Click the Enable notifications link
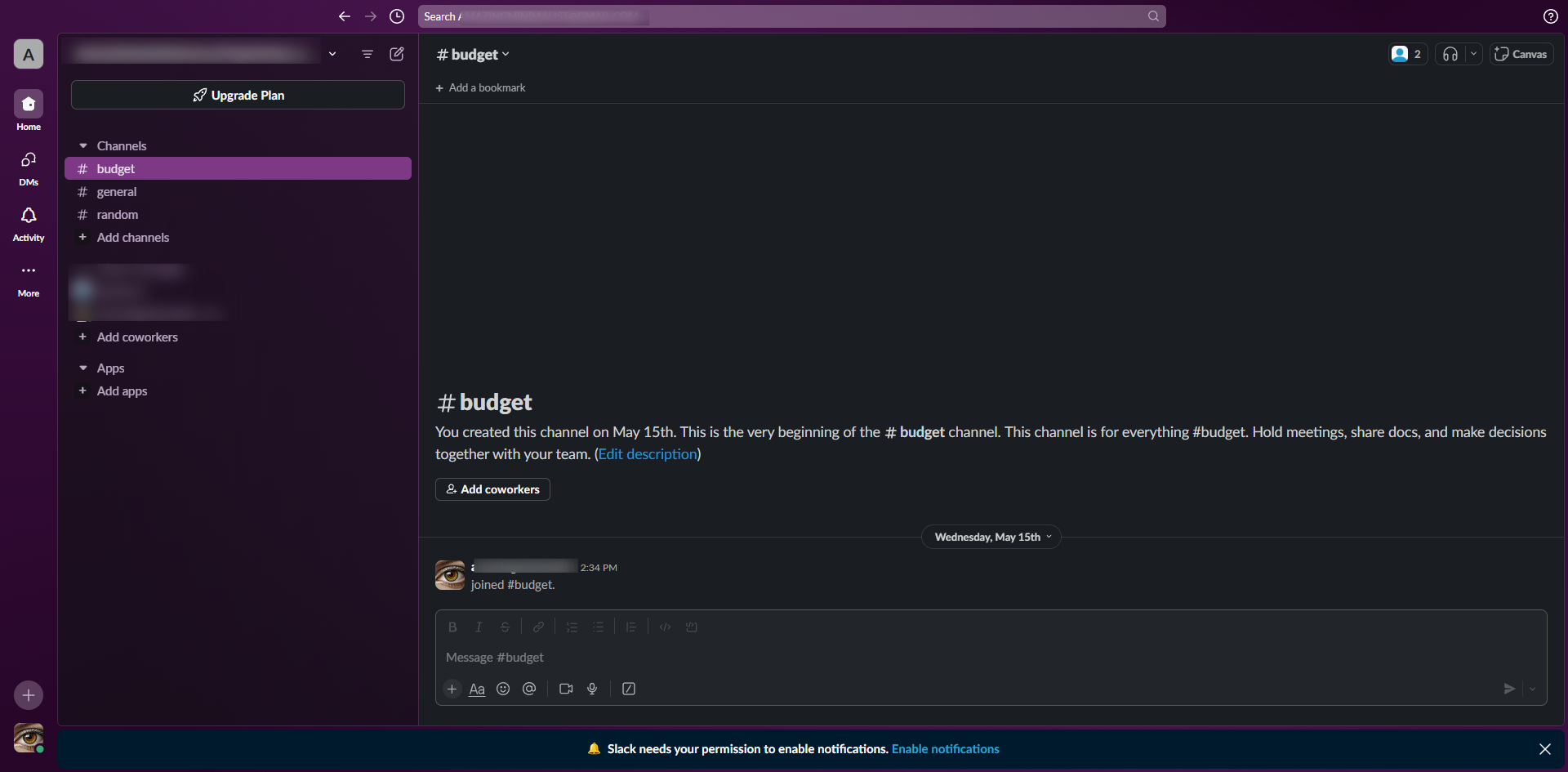The height and width of the screenshot is (772, 1568). point(945,749)
